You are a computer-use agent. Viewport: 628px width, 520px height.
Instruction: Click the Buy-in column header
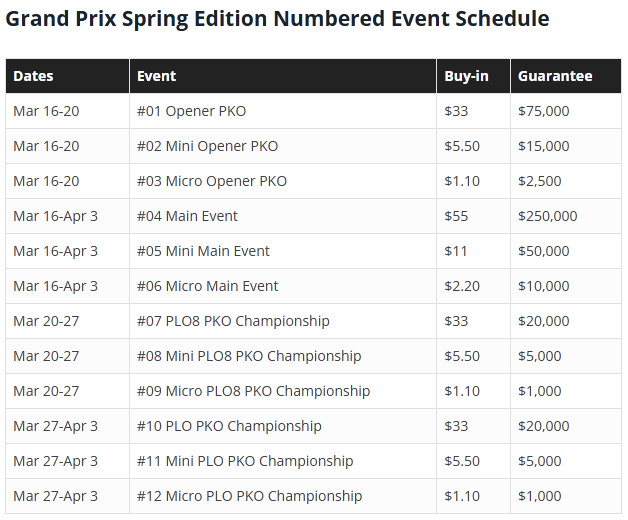pos(466,76)
